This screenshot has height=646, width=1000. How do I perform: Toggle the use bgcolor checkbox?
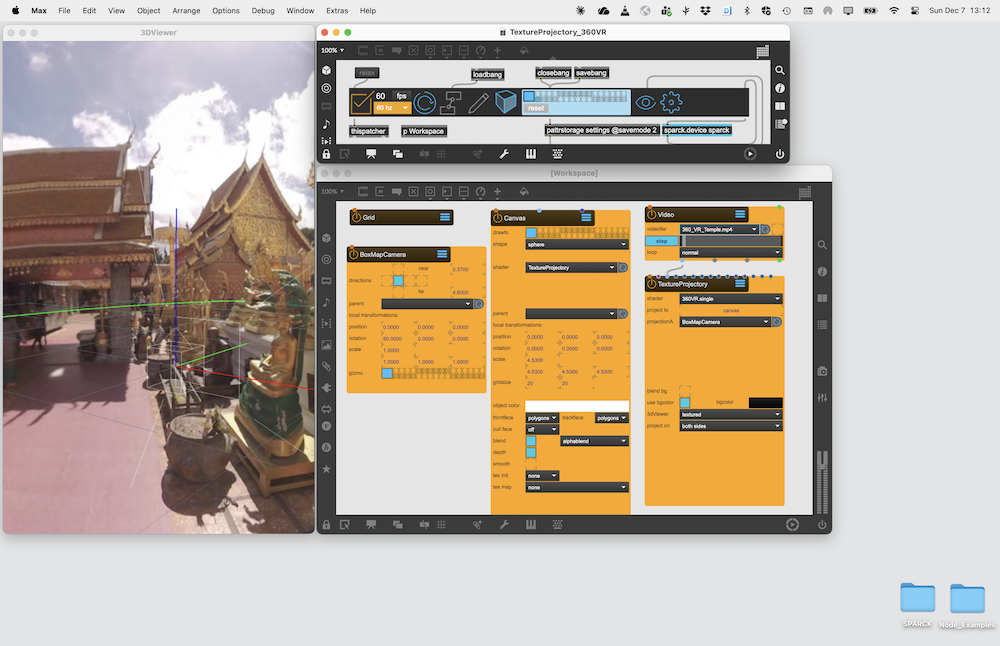(684, 402)
